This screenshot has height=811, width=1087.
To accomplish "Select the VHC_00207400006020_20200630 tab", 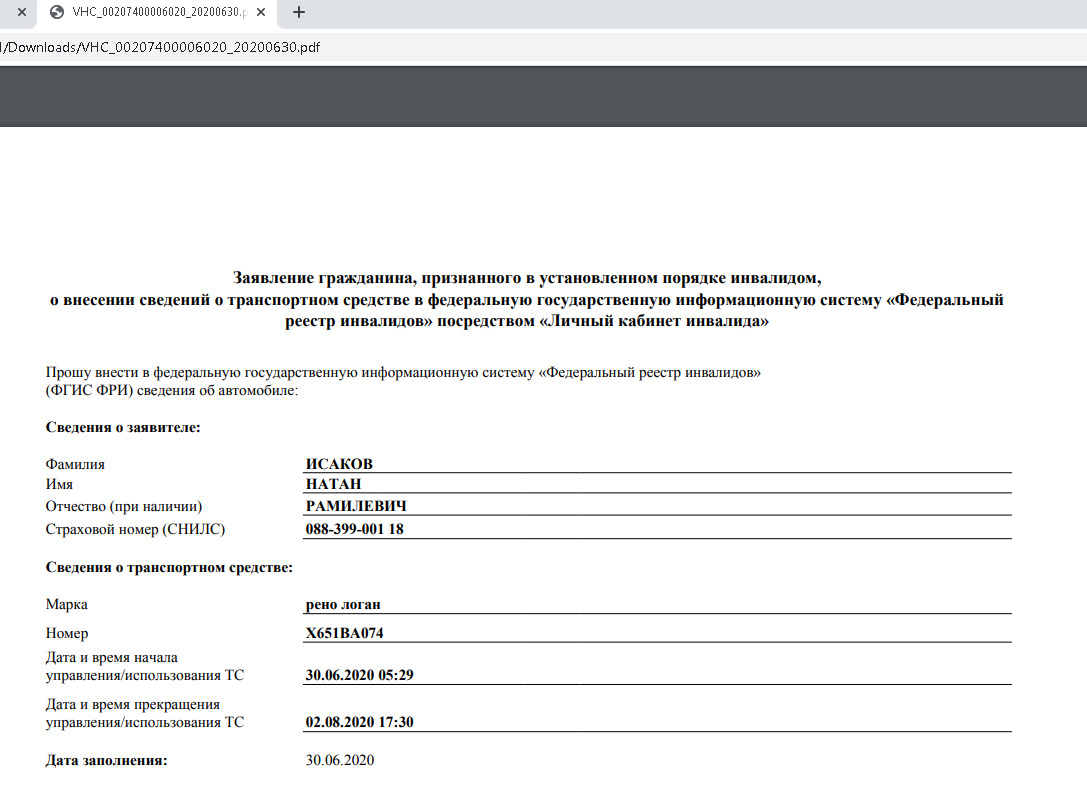I will coord(158,12).
